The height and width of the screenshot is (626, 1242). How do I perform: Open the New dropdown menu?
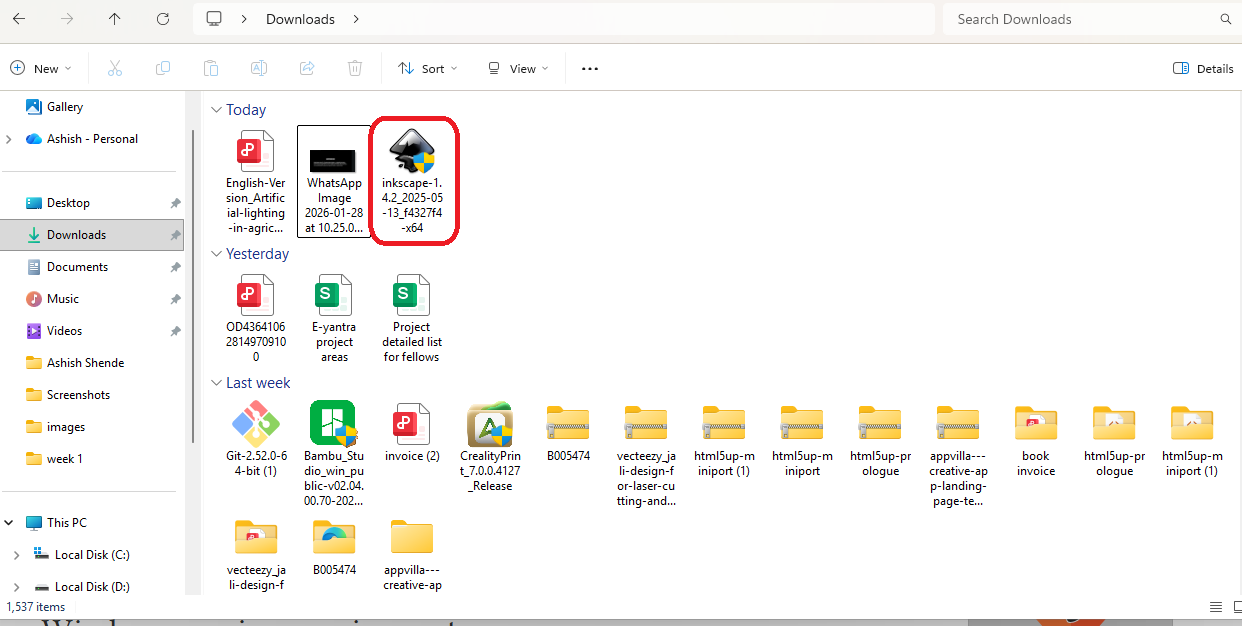point(41,68)
